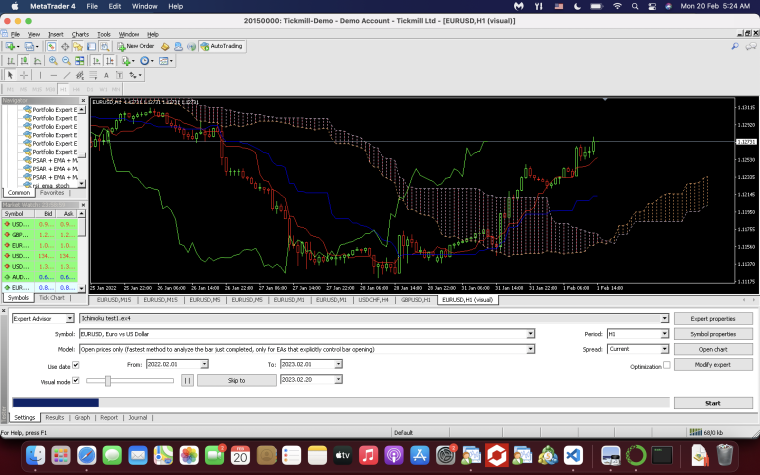Image resolution: width=760 pixels, height=475 pixels.
Task: Switch to the Journal tab
Action: (x=138, y=417)
